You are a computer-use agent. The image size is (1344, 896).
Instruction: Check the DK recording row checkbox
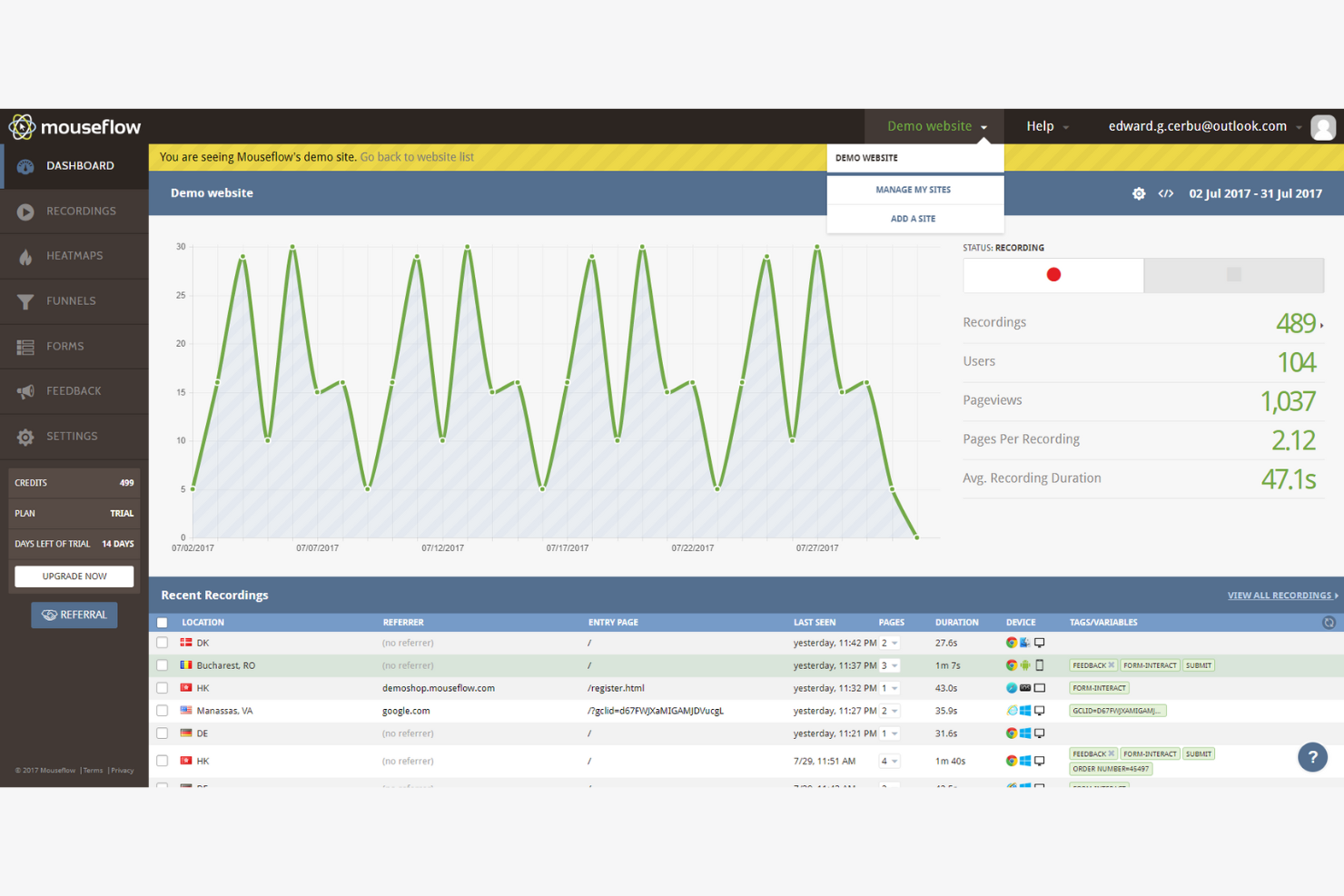[x=163, y=643]
